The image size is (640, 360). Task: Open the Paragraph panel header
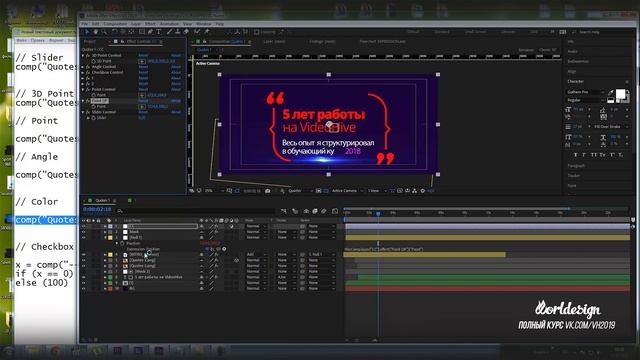[x=576, y=166]
